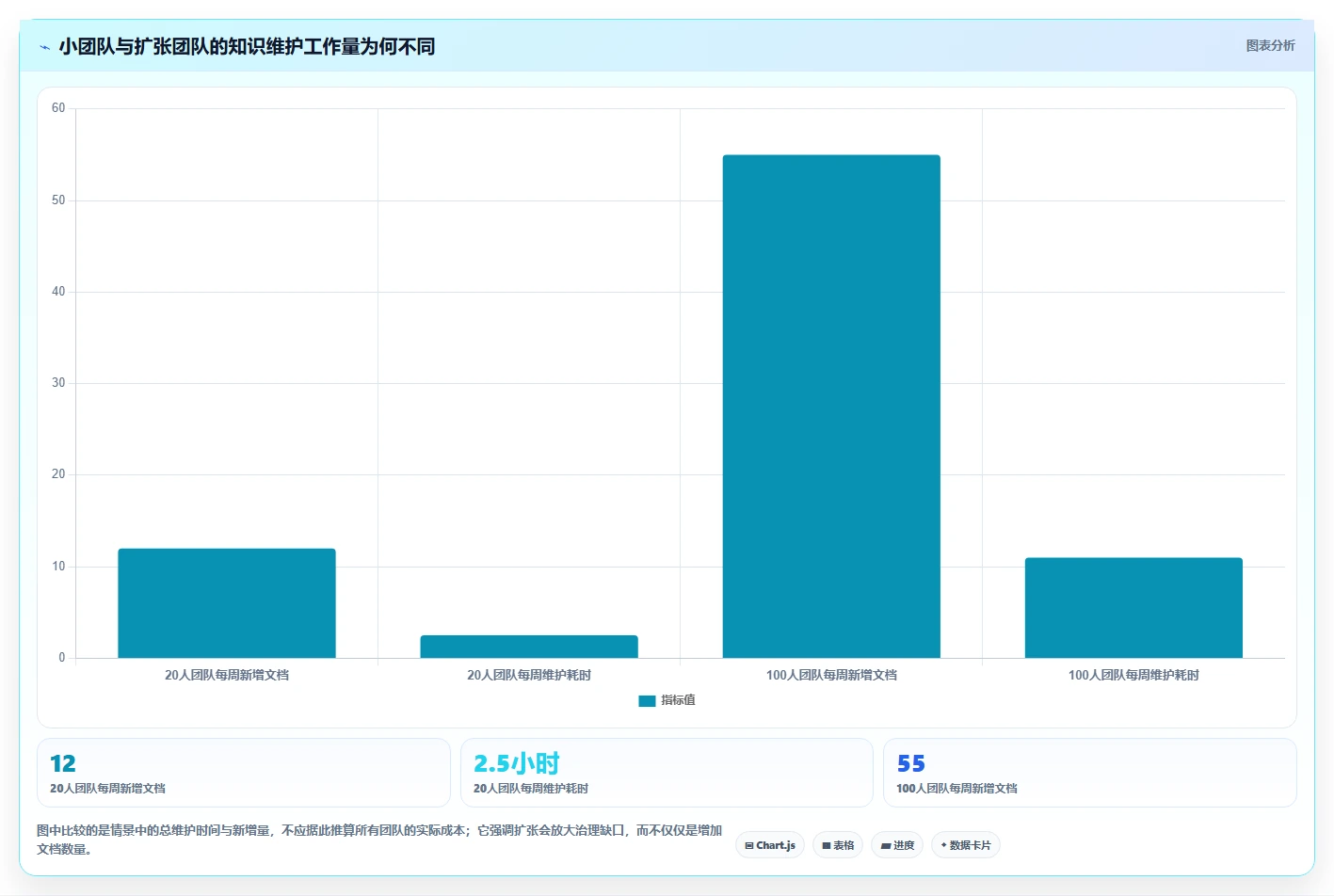Click the 进度 tag chip
The width and height of the screenshot is (1334, 896).
[897, 845]
